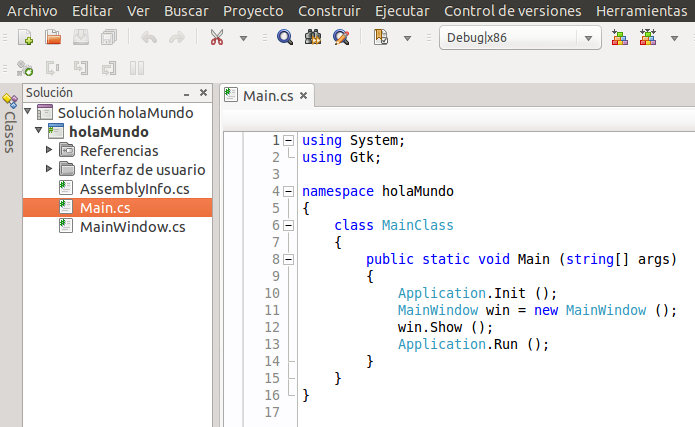The width and height of the screenshot is (695, 427).
Task: Click the AssemblyInfo.cs file icon
Action: 66,188
